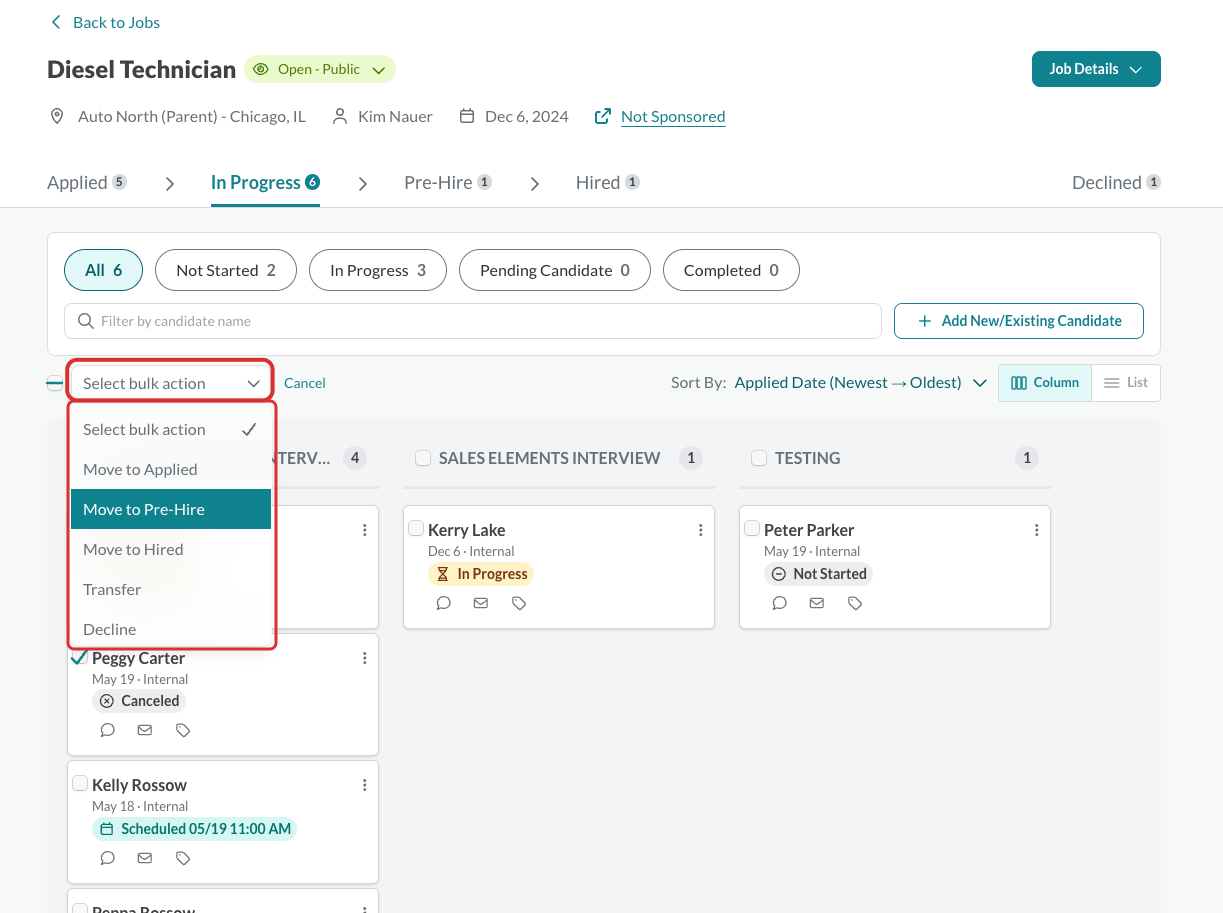Click email icon on Kelly Rossow card

click(x=145, y=858)
